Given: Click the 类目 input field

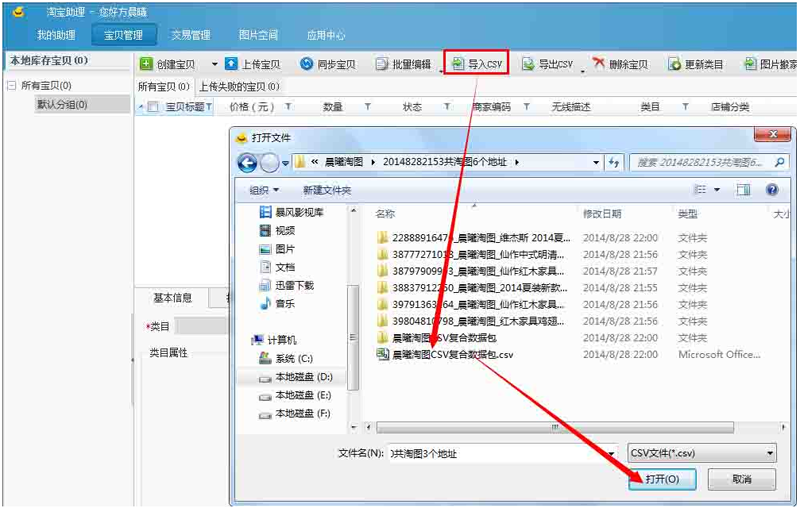Looking at the screenshot, I should (201, 326).
